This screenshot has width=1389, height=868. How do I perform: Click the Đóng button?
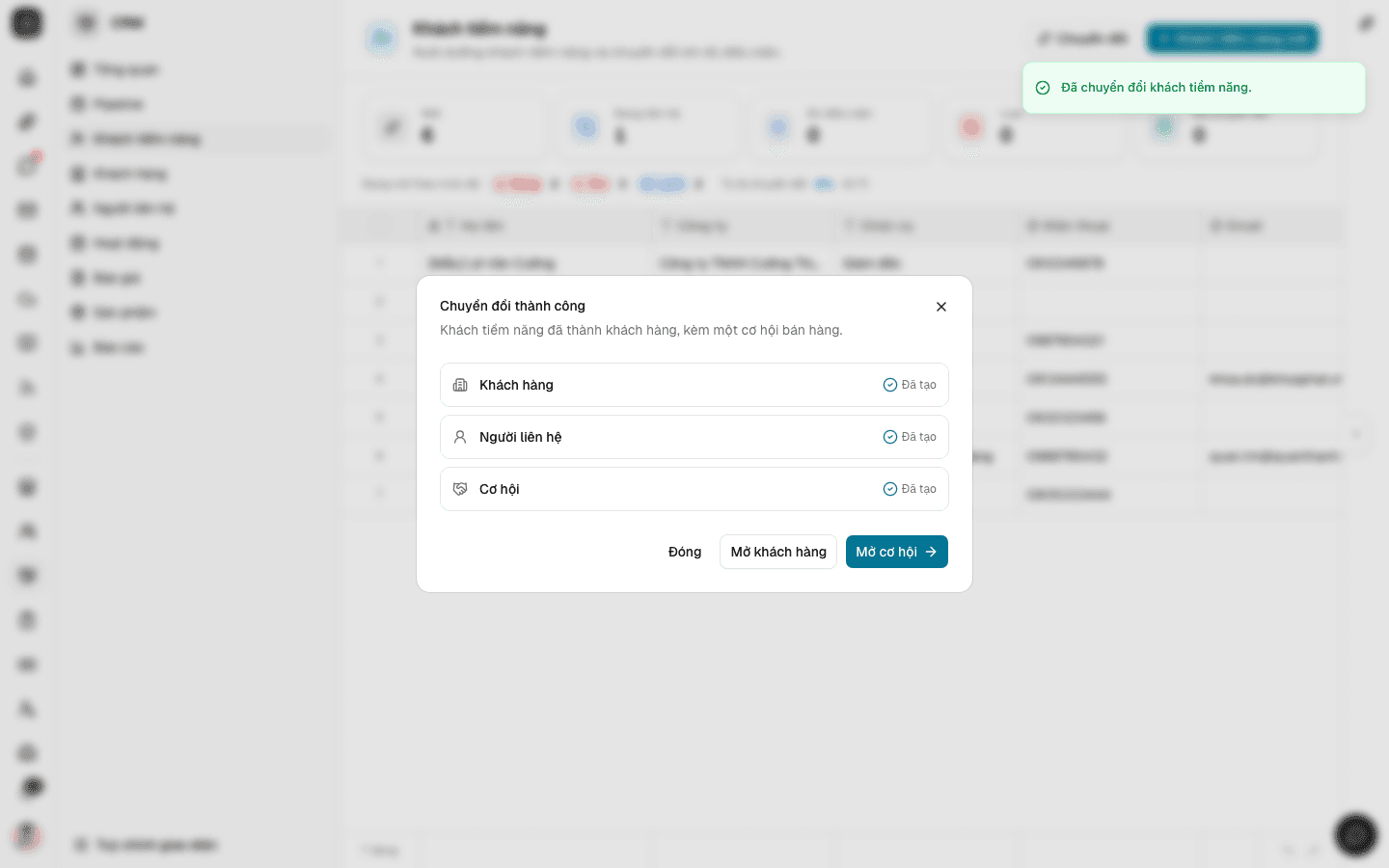685,552
